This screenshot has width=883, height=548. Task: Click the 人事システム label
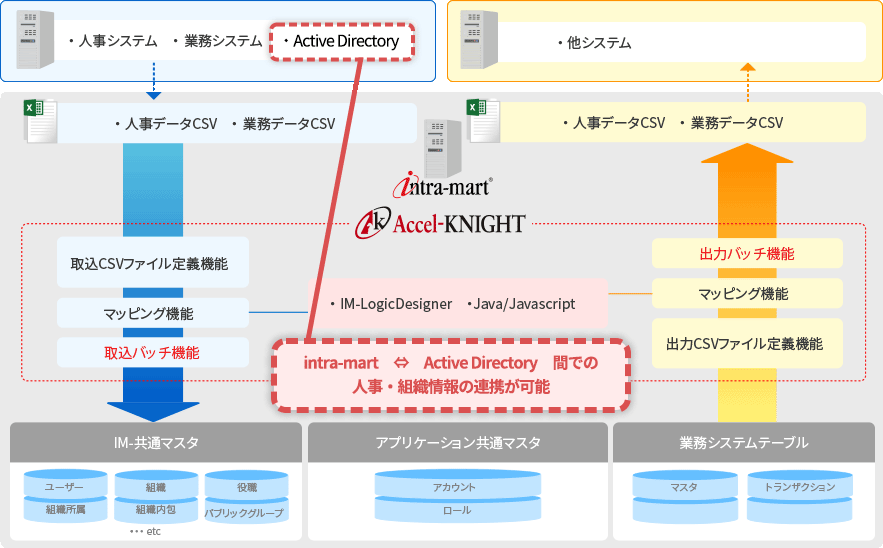pos(118,41)
